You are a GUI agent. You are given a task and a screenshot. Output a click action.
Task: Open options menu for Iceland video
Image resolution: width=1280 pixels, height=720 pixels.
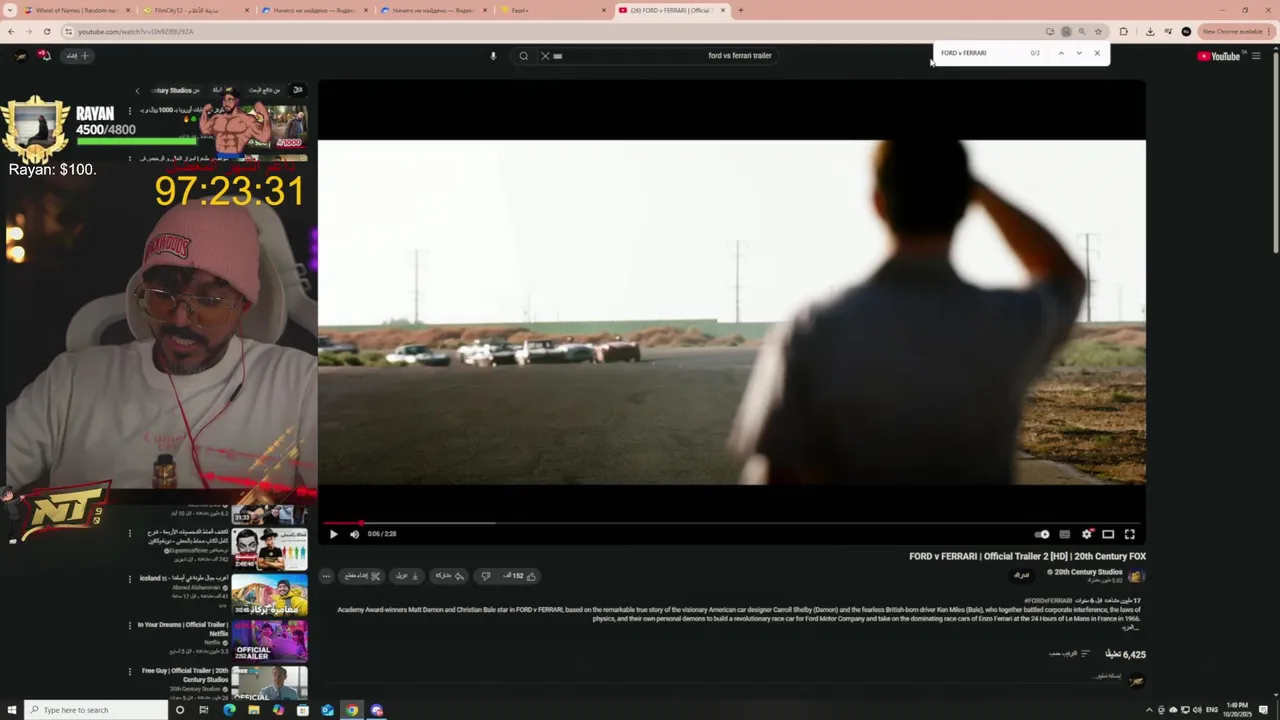click(x=129, y=579)
